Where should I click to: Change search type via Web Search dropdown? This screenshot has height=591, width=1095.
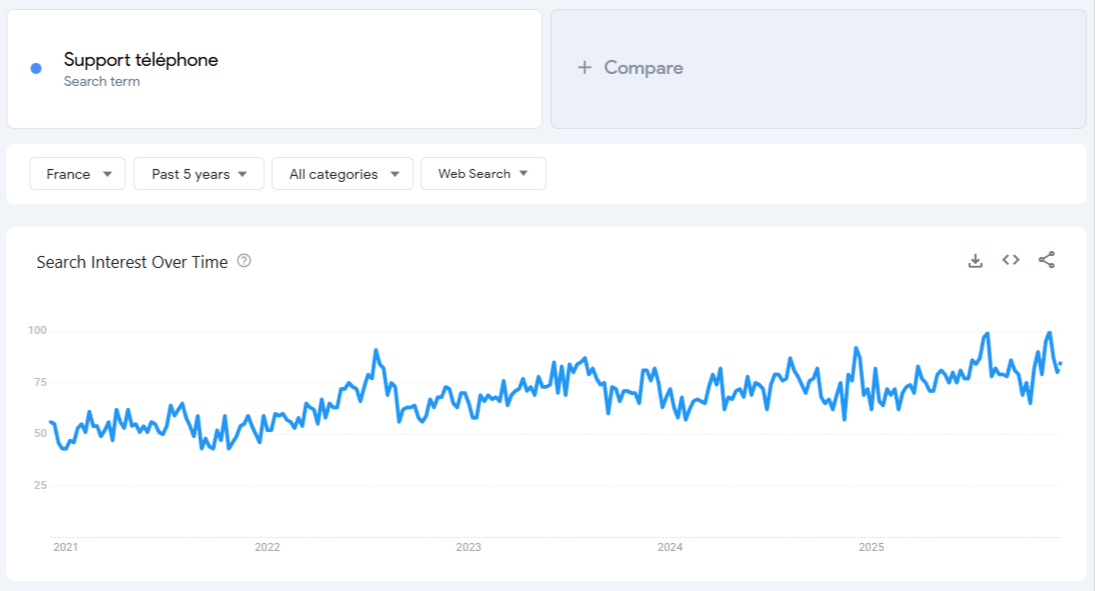pos(483,173)
